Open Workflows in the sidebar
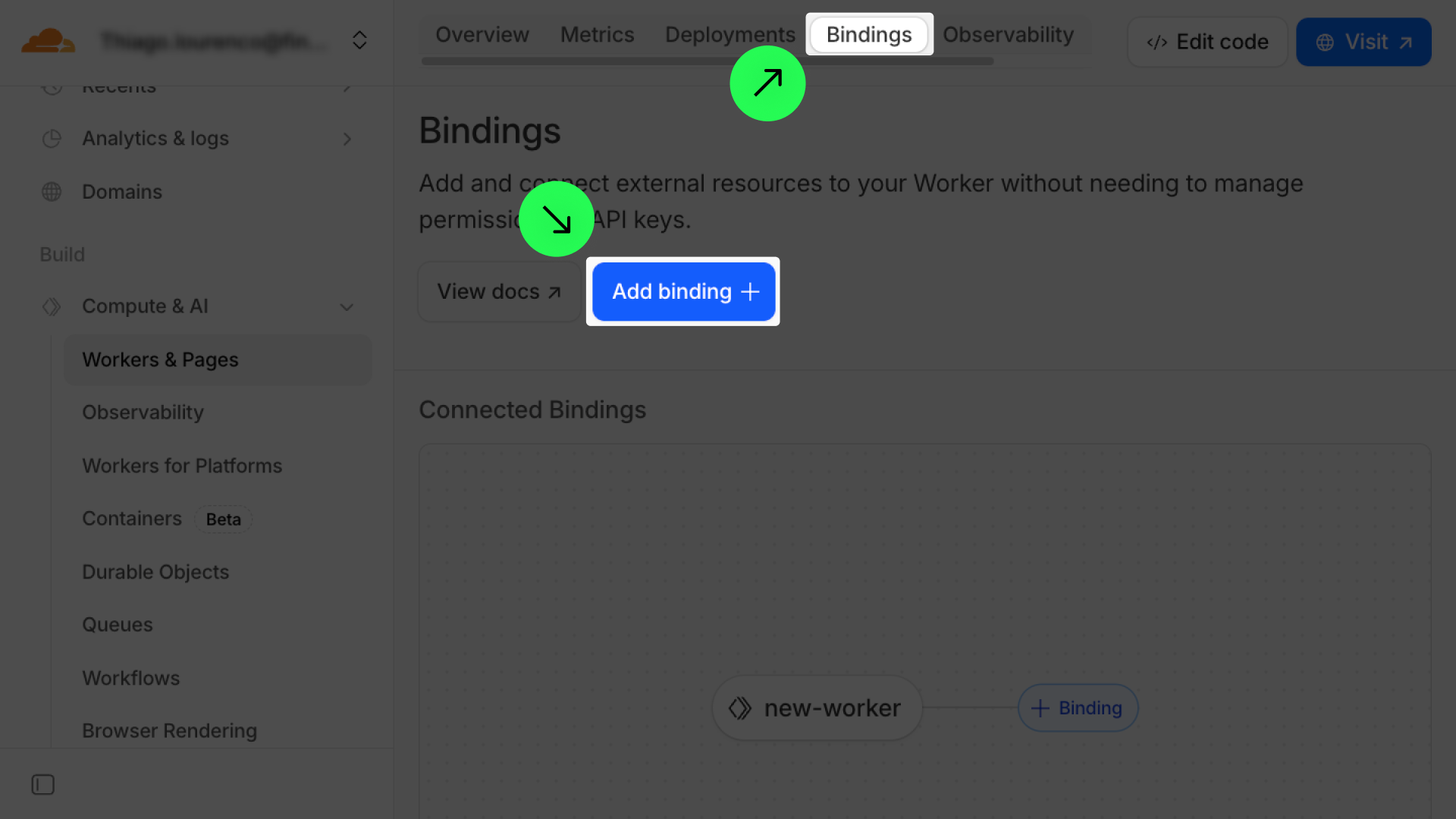The height and width of the screenshot is (819, 1456). (x=131, y=678)
